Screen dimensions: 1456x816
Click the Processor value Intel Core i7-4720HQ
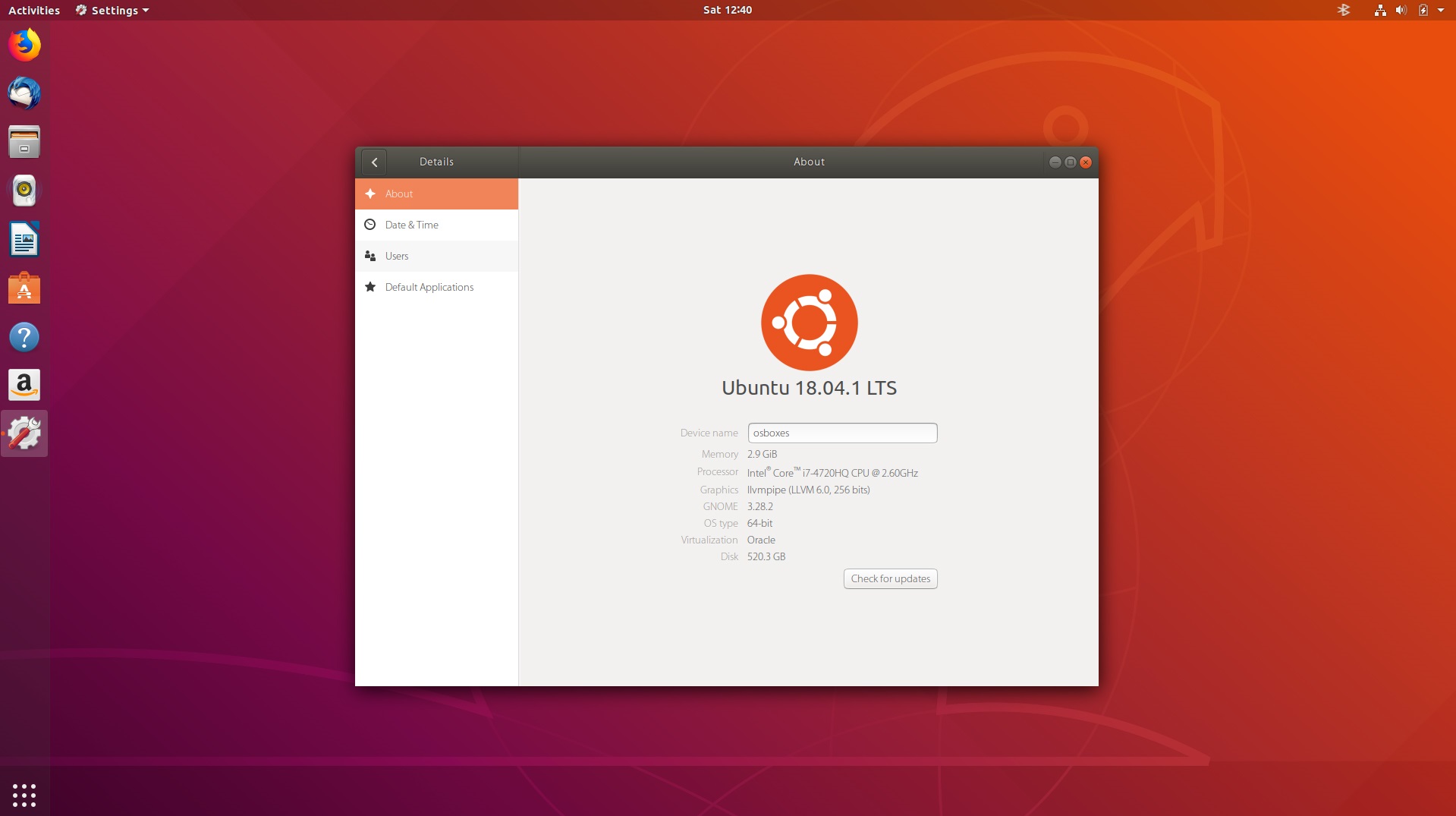click(x=832, y=472)
